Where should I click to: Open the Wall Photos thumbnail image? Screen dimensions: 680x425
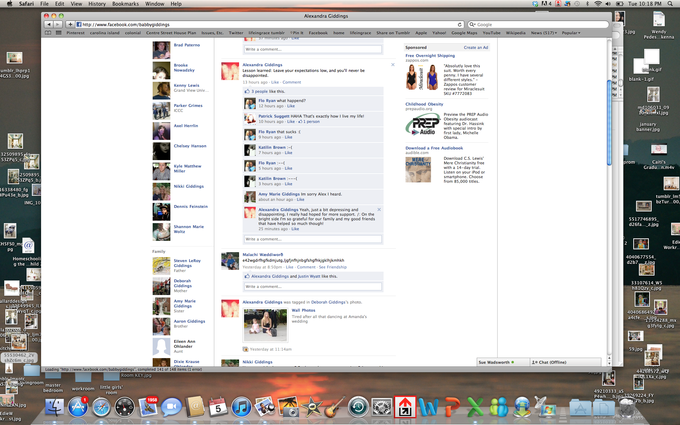265,325
